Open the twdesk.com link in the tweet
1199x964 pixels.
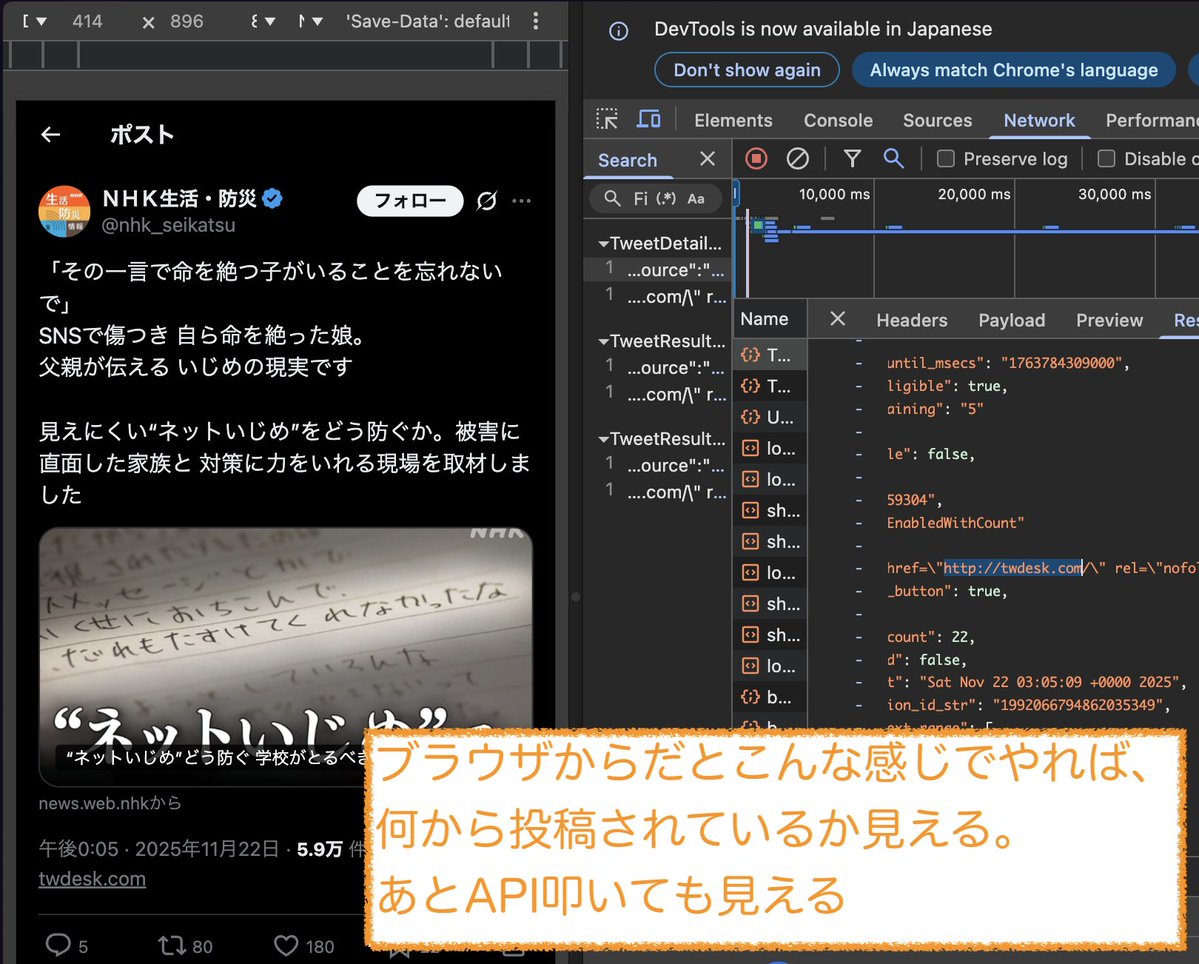tap(91, 879)
